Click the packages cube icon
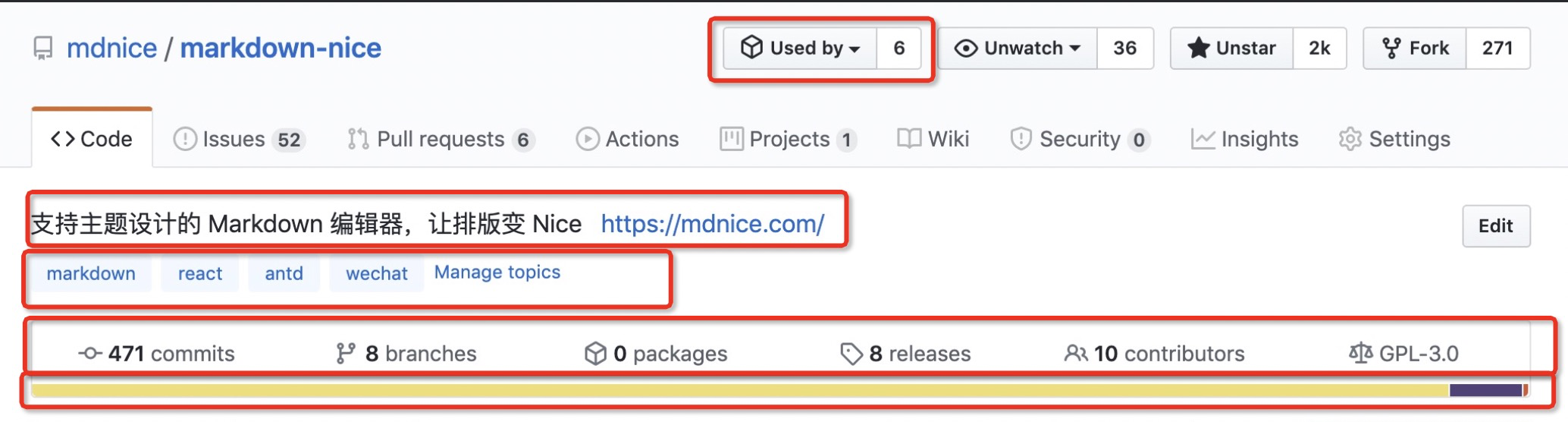This screenshot has height=422, width=1568. 596,354
